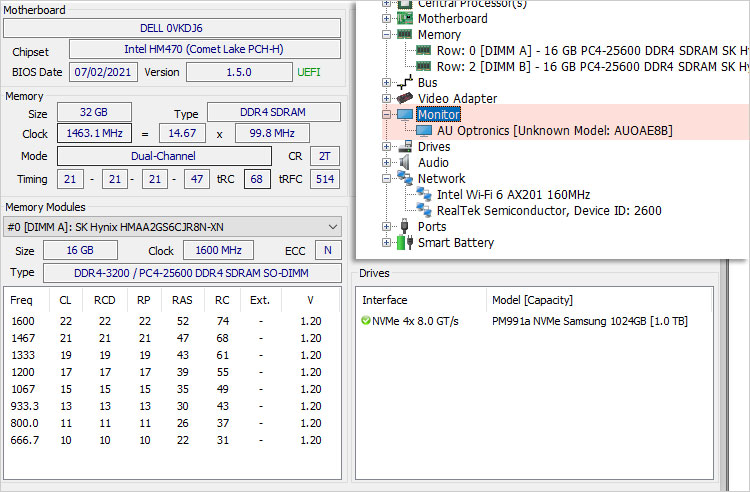Select Intel Wi-Fi 6 AX201 network adapter
750x492 pixels.
(x=513, y=194)
